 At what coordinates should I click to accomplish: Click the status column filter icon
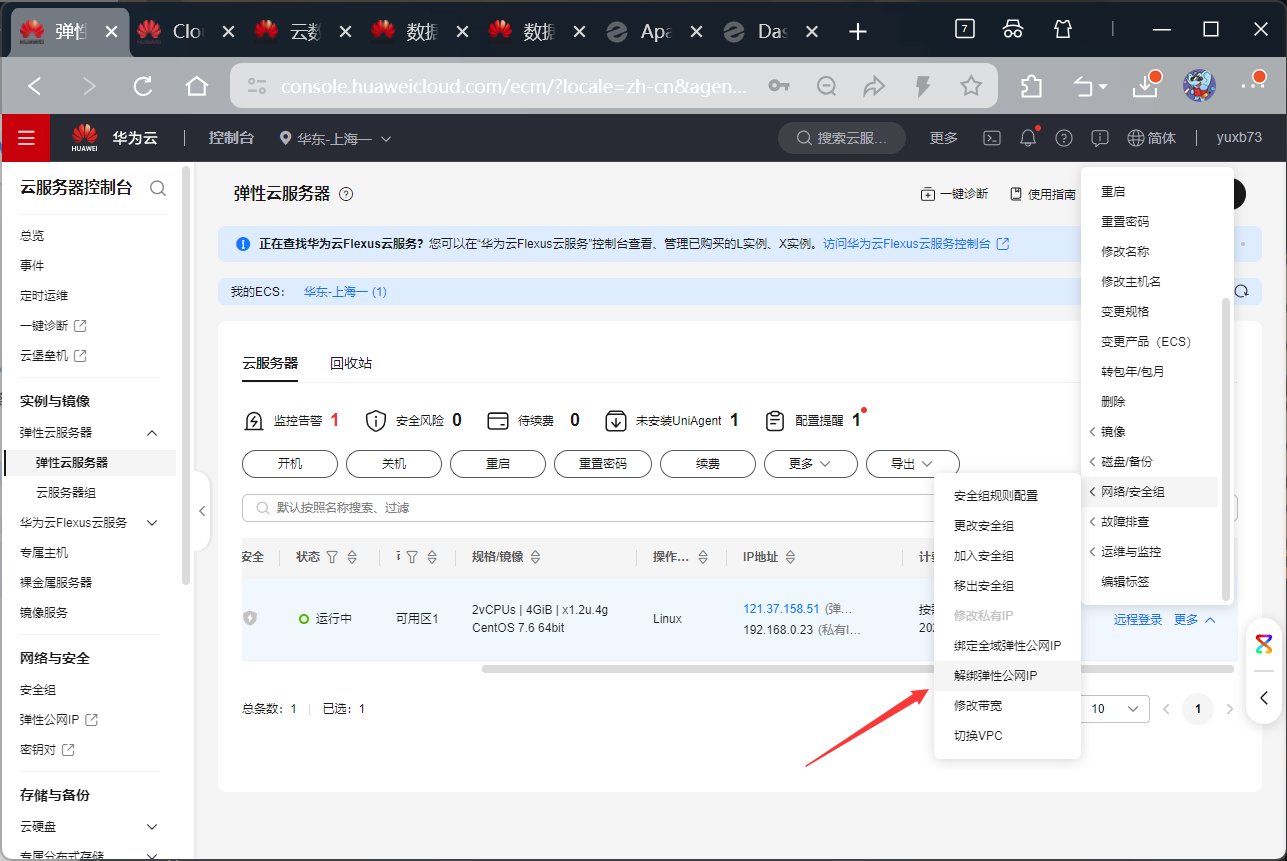click(333, 557)
